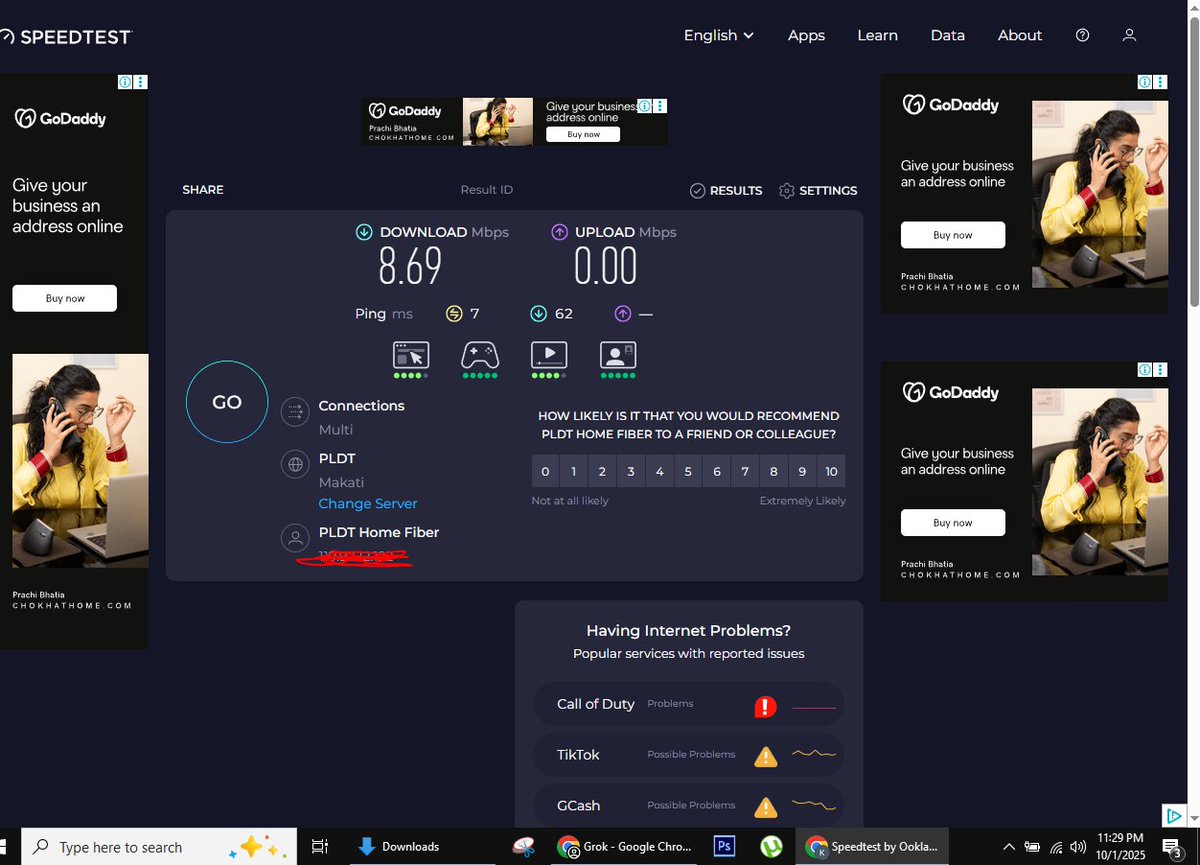This screenshot has height=865, width=1200.
Task: Click the upload latency icon in Ping row
Action: click(623, 314)
